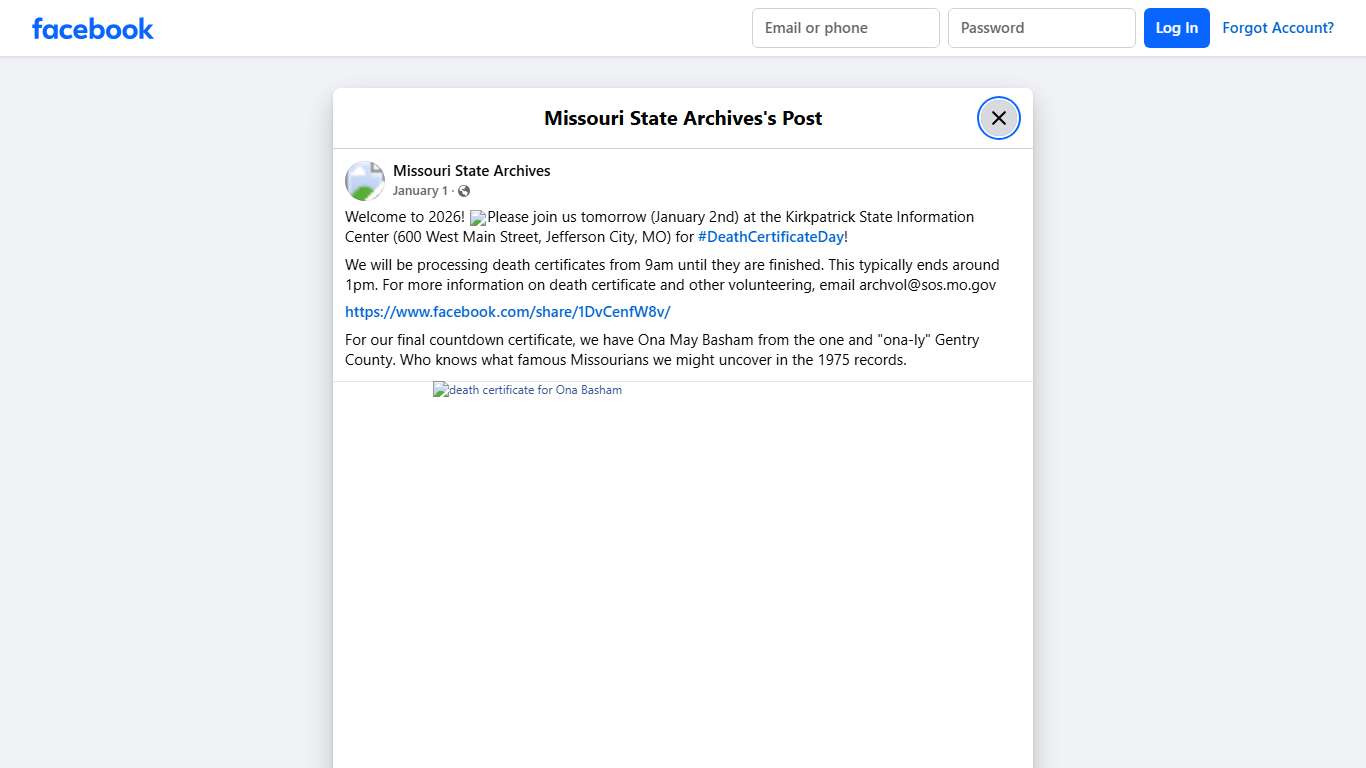
Task: Click the Facebook logo
Action: [93, 28]
